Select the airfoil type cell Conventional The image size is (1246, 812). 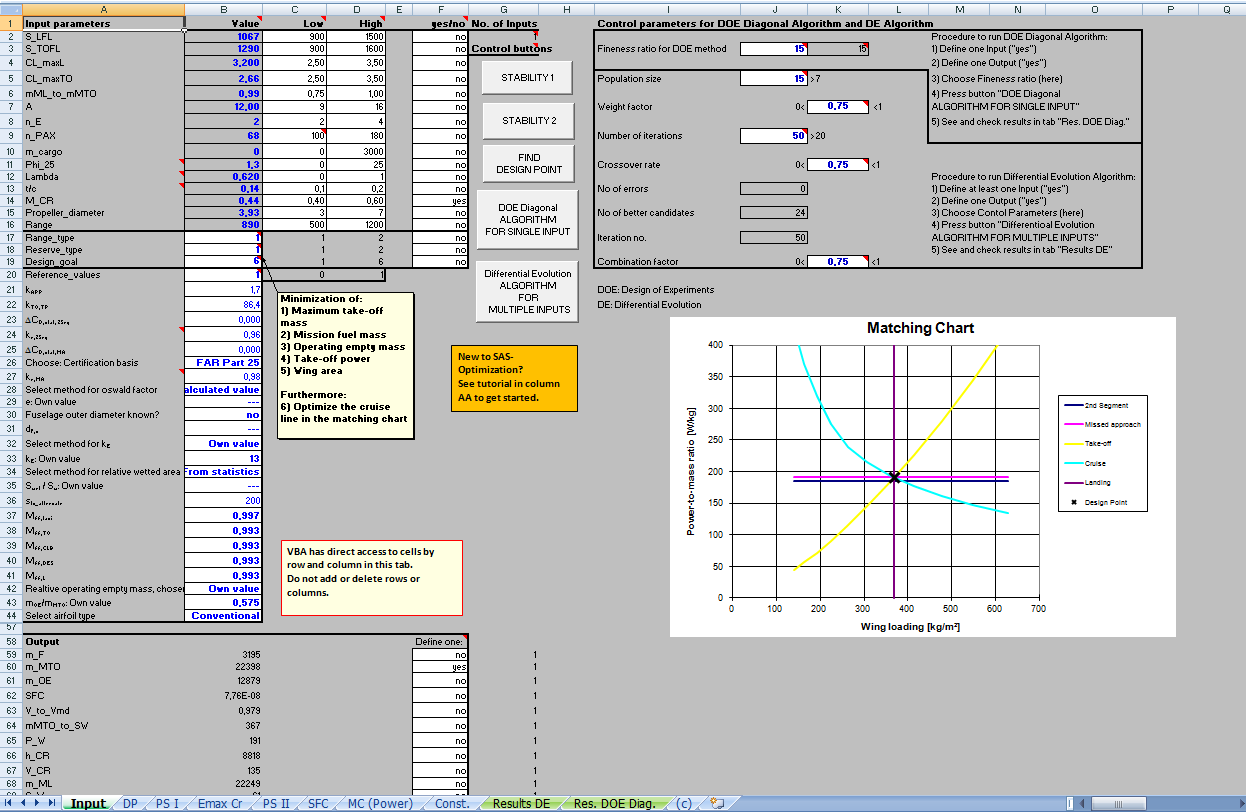pyautogui.click(x=224, y=616)
